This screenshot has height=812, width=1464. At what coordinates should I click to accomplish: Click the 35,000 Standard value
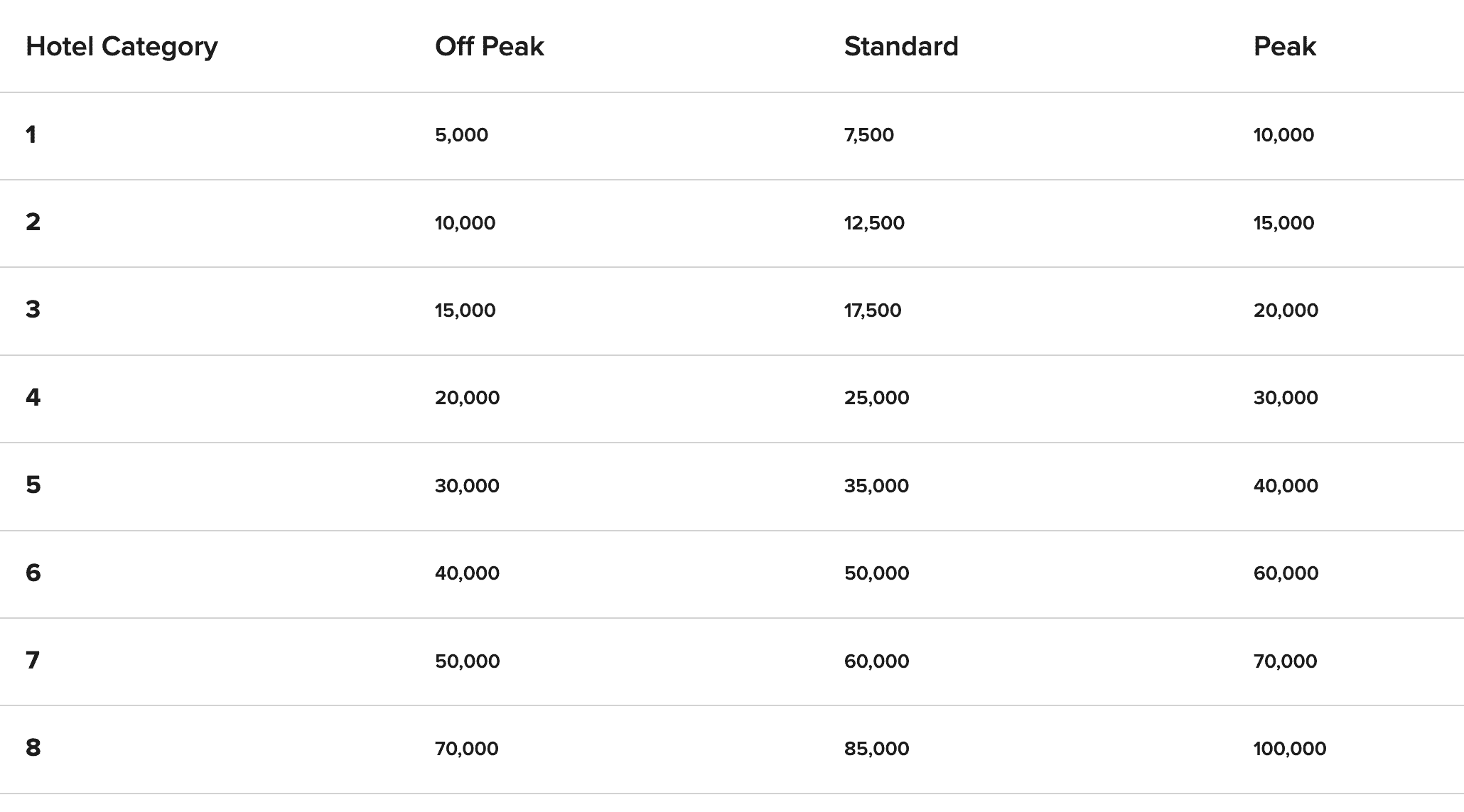(876, 486)
